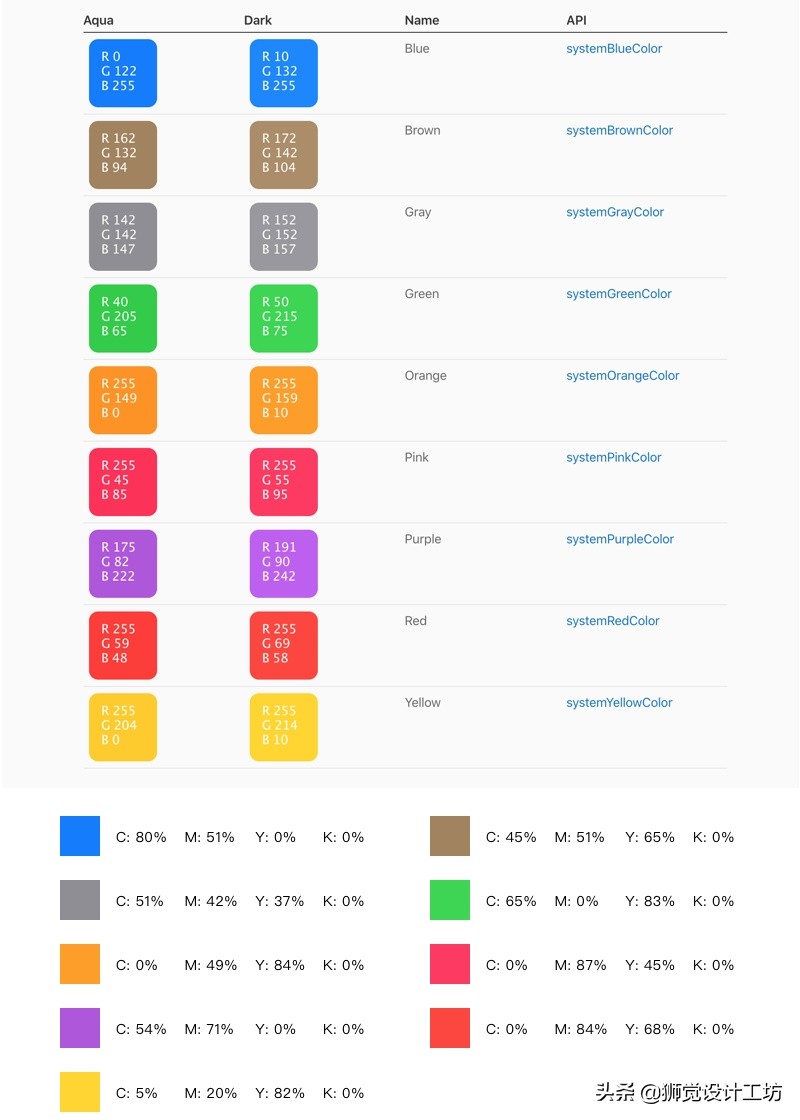This screenshot has width=800, height=1120.
Task: Open the systemBlueColor API link
Action: [614, 49]
